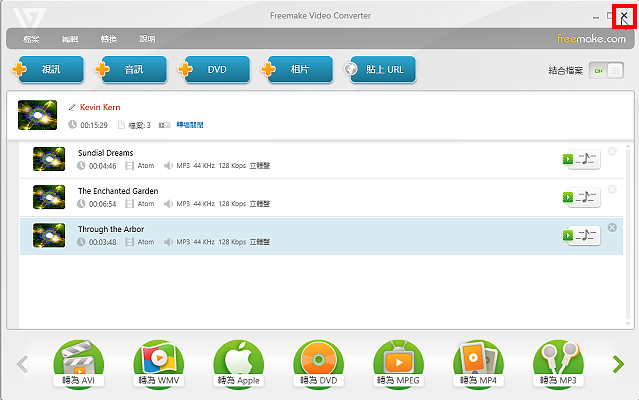
Task: Click the scrollbar of the file list
Action: (628, 235)
